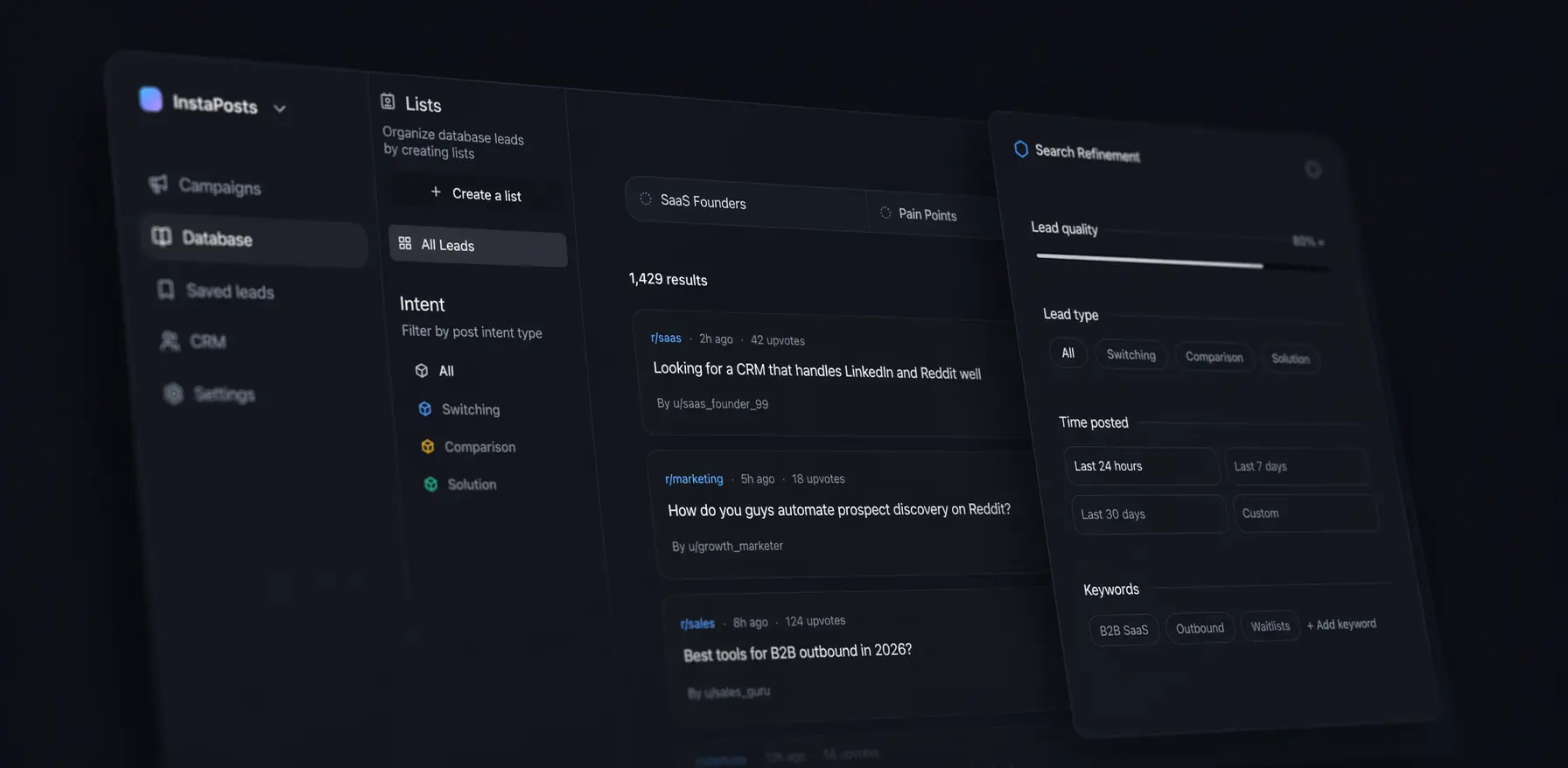The width and height of the screenshot is (1568, 768).
Task: Open Settings from the sidebar
Action: click(x=224, y=394)
